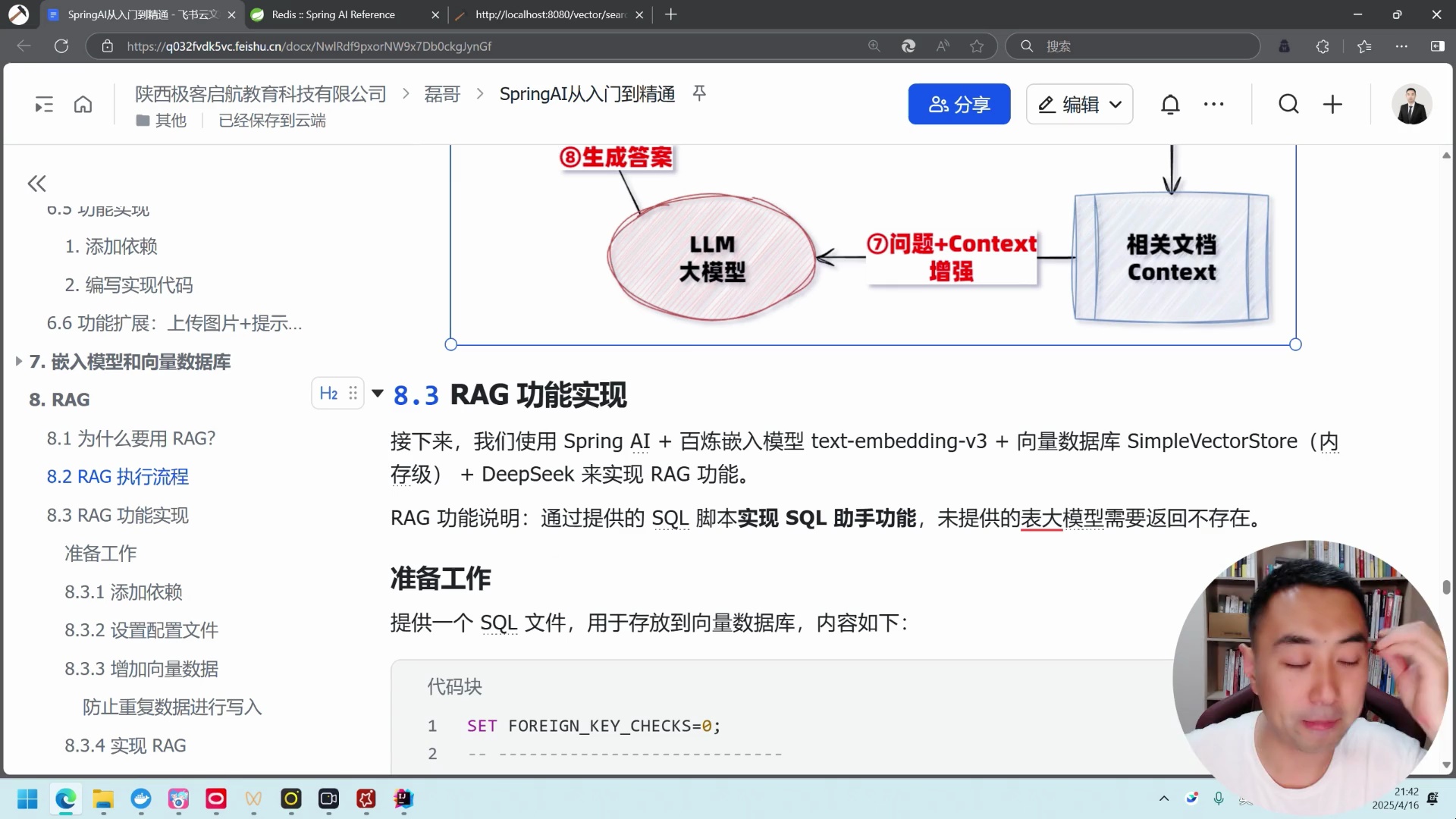Open the user profile avatar
The width and height of the screenshot is (1456, 819).
1412,104
